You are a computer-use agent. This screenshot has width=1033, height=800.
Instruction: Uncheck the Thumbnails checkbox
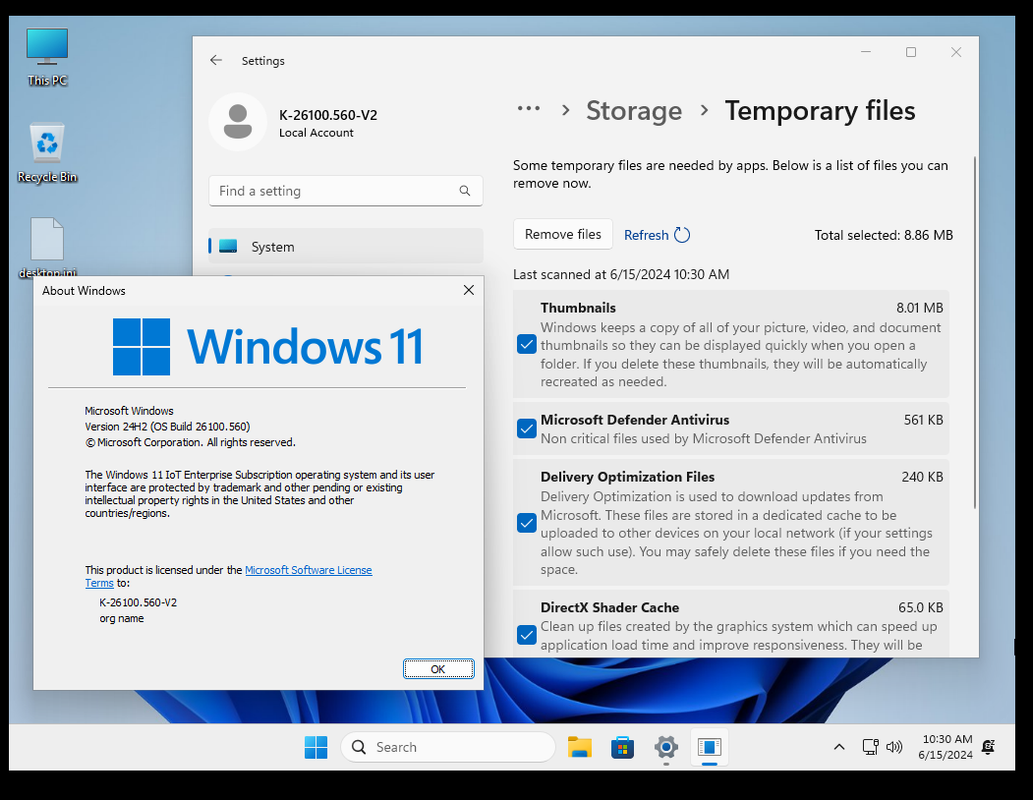tap(526, 344)
